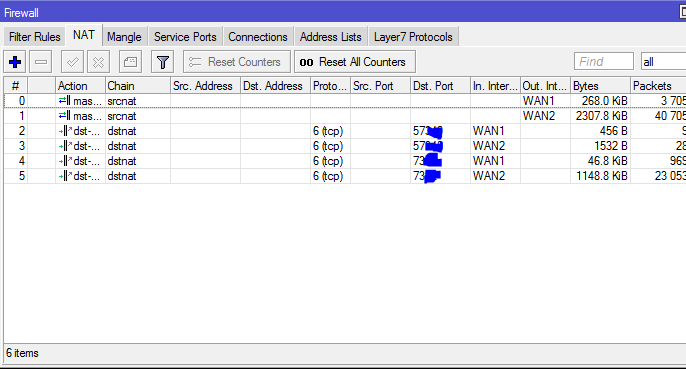This screenshot has width=686, height=369.
Task: Sort by the Chain column header
Action: pyautogui.click(x=137, y=86)
